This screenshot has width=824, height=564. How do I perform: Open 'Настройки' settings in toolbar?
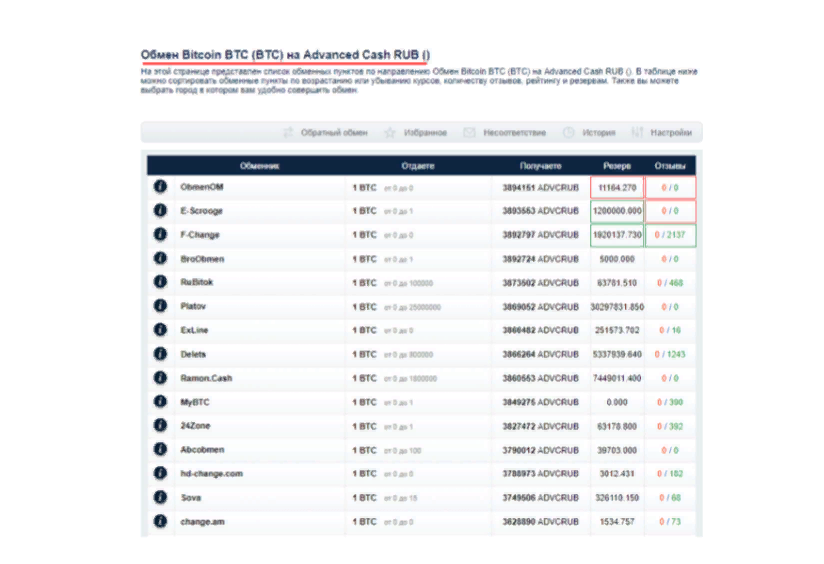661,132
